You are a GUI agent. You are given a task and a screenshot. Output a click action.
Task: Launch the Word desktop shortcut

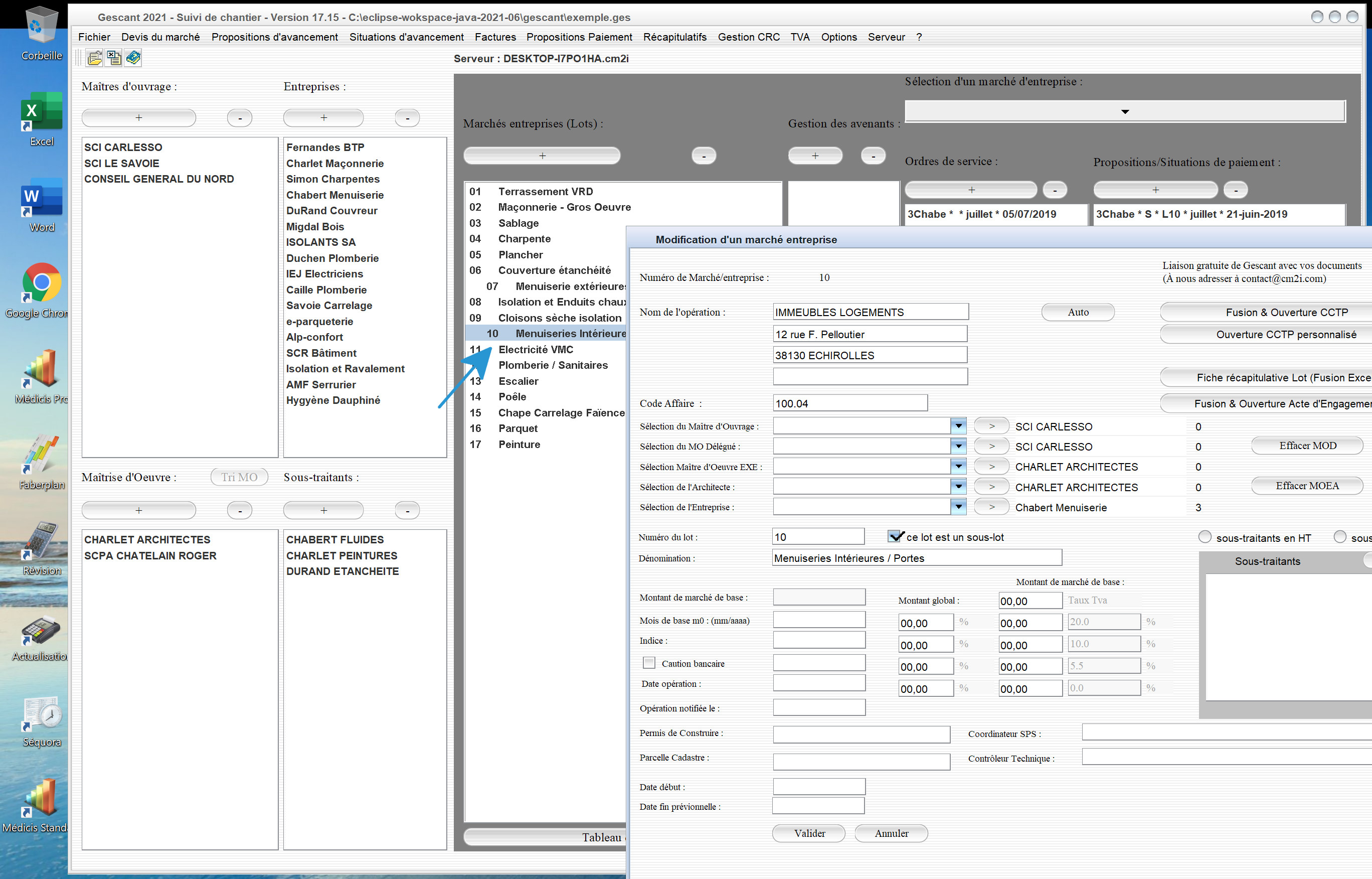42,204
